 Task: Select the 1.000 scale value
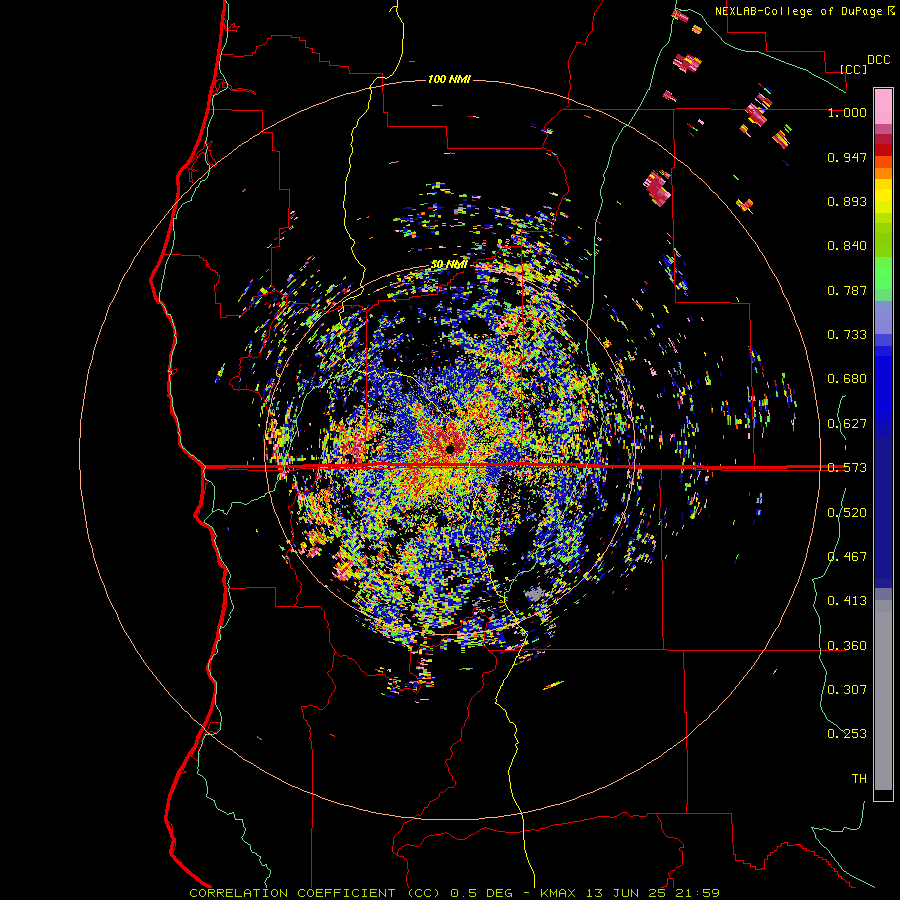click(847, 112)
